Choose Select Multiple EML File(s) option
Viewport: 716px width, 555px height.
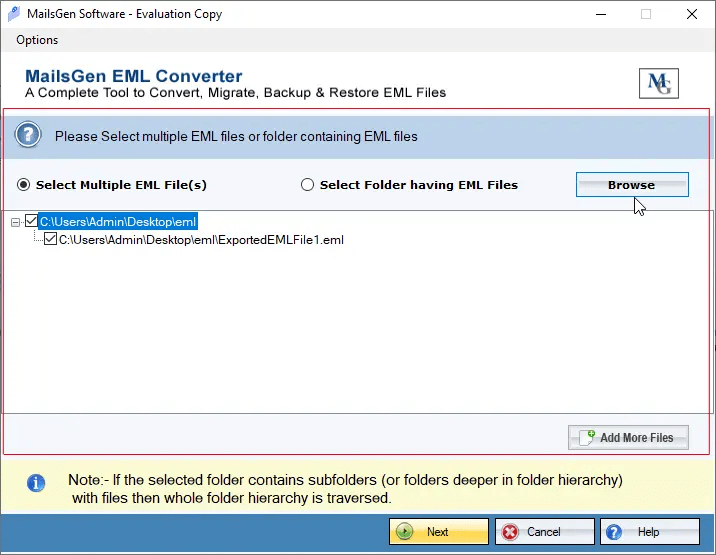25,185
